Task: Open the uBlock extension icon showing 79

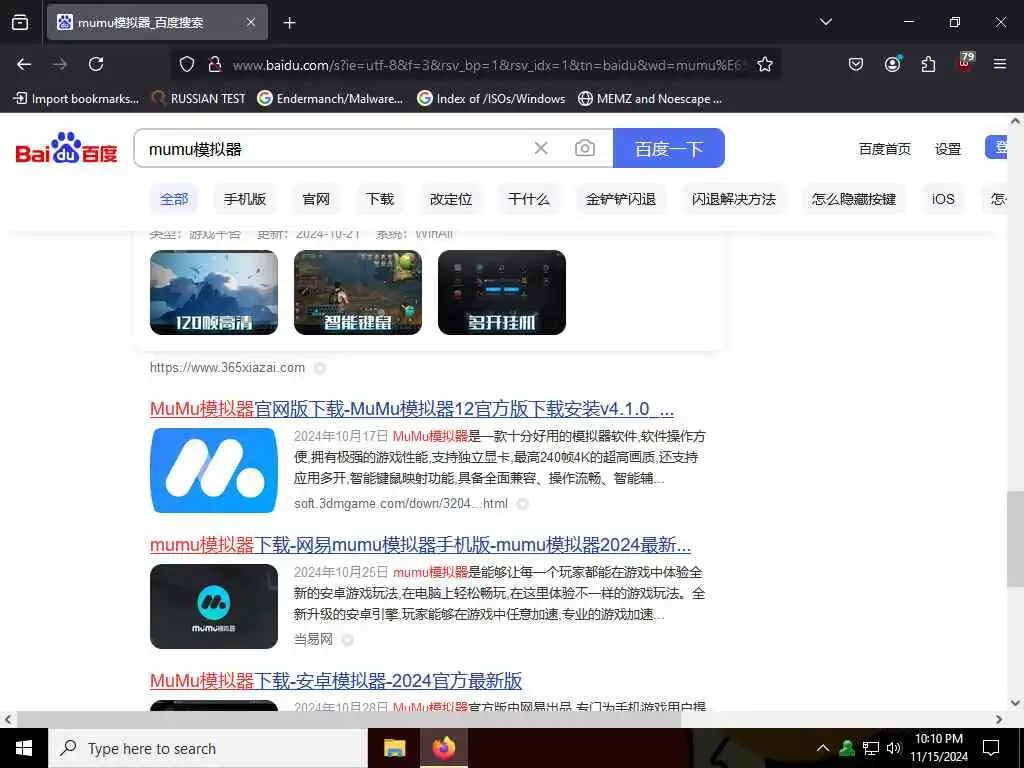Action: [x=965, y=63]
